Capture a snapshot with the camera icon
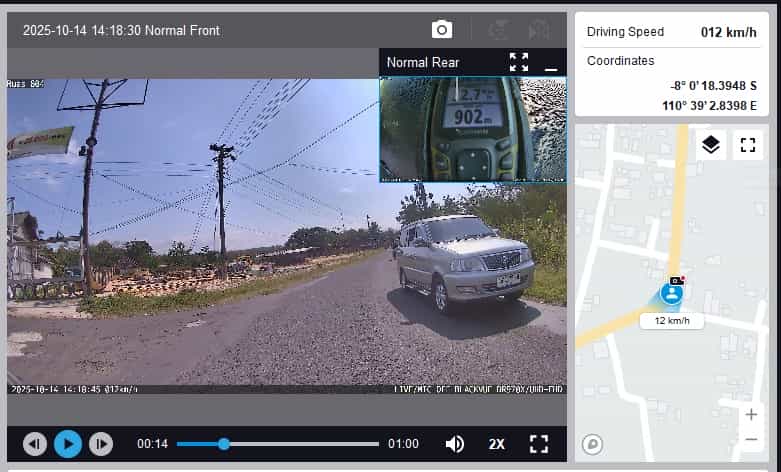 [x=441, y=30]
